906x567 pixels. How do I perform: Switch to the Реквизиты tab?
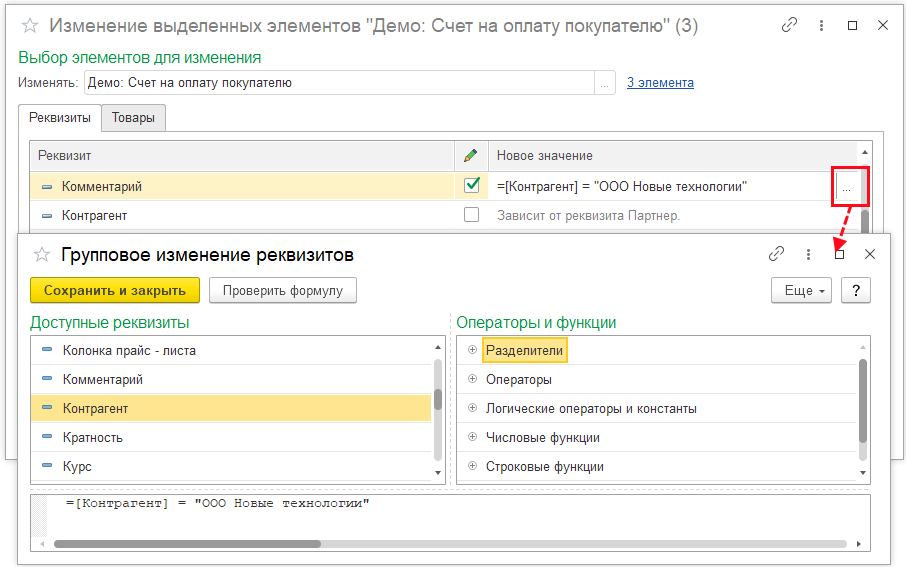coord(60,117)
